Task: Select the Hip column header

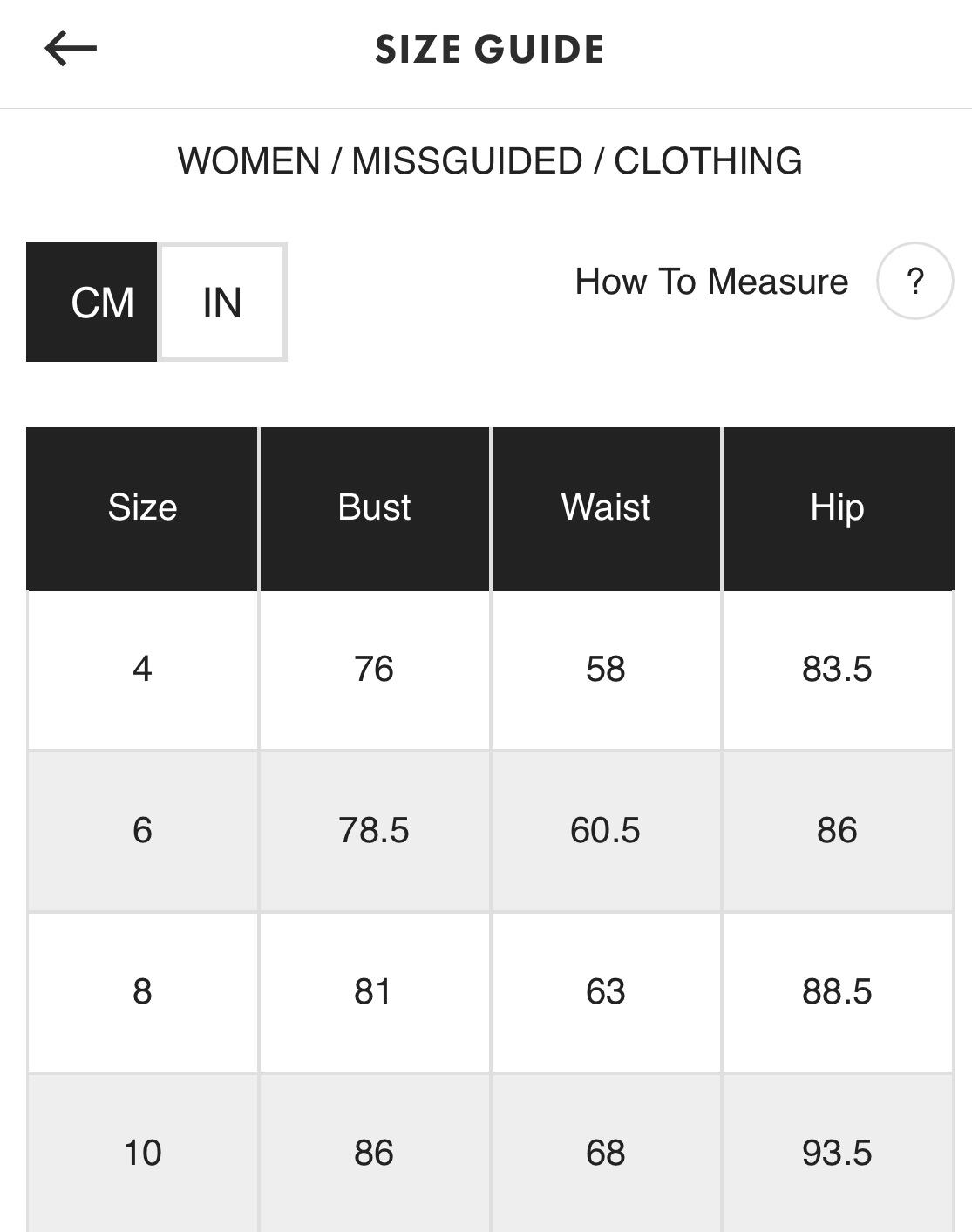Action: (x=837, y=507)
